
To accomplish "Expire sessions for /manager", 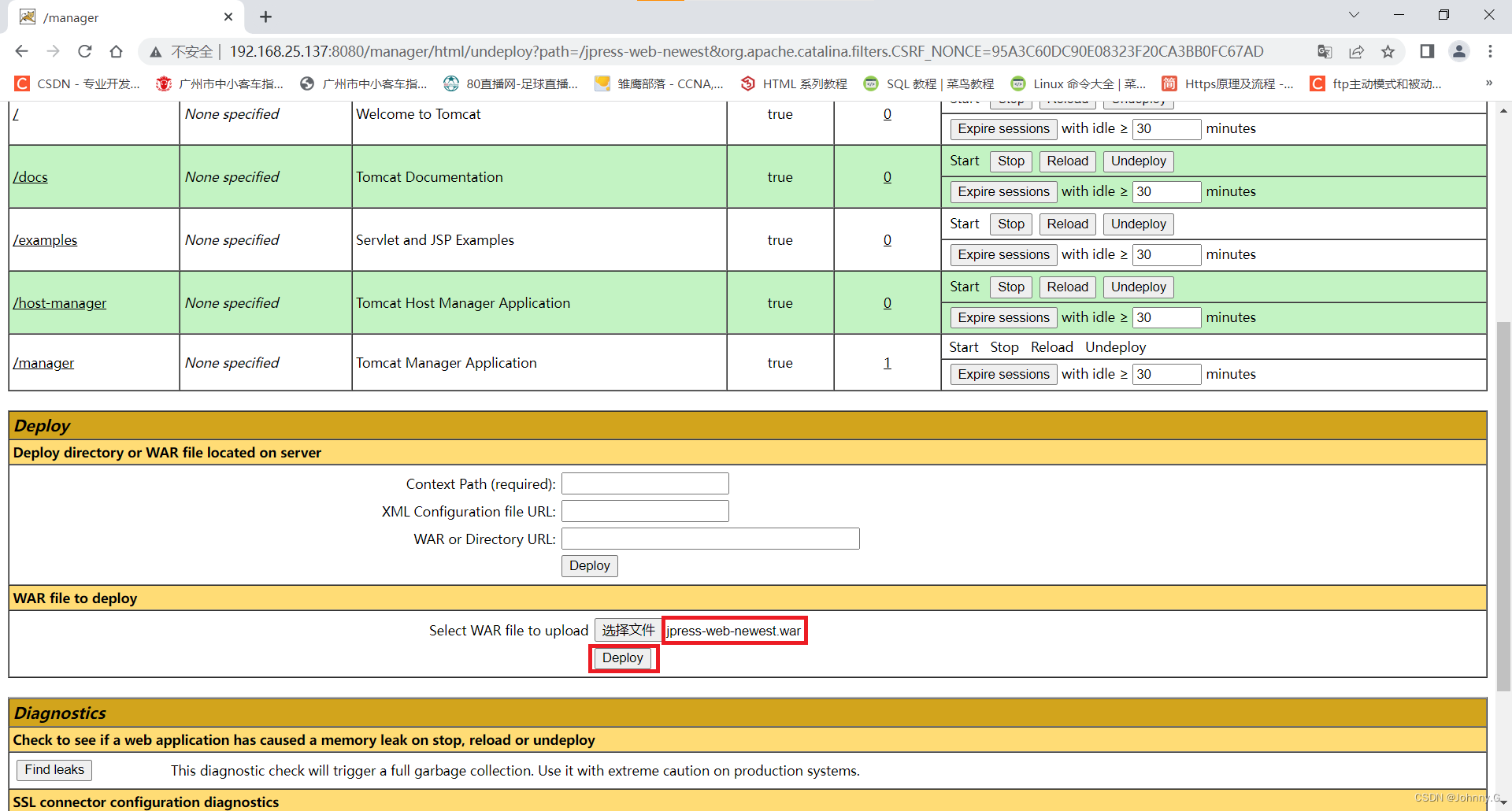I will pos(1003,374).
